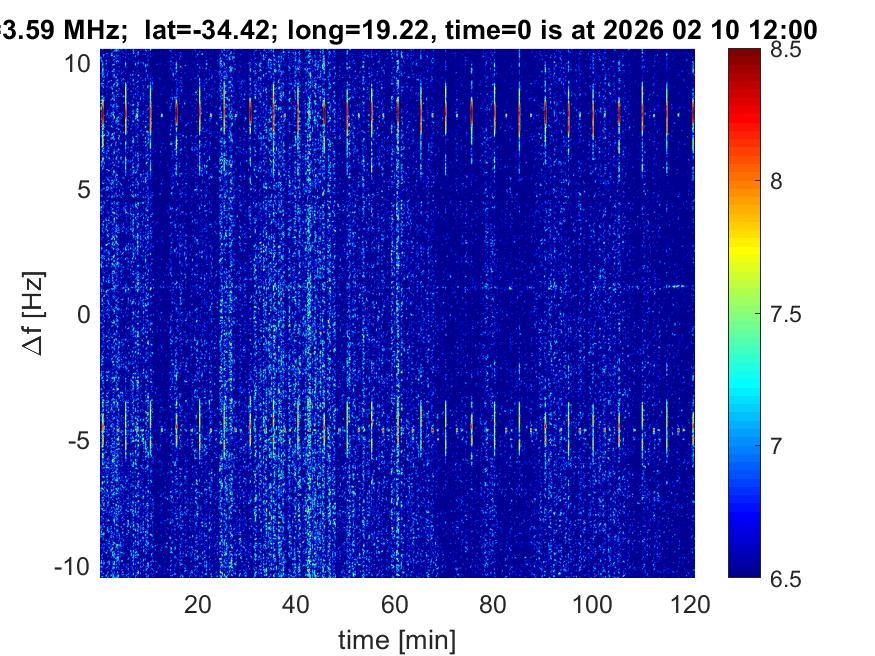Click the x-axis tick label 40
875x656 pixels.
coord(297,604)
